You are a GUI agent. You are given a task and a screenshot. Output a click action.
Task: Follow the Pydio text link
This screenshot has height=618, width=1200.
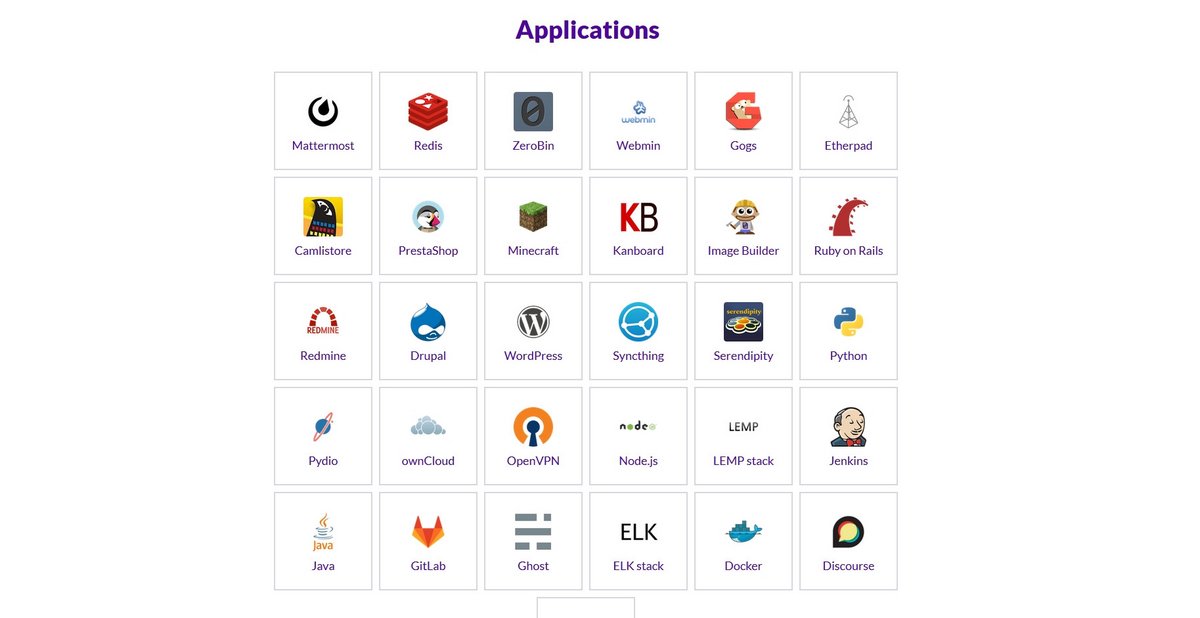click(x=323, y=461)
